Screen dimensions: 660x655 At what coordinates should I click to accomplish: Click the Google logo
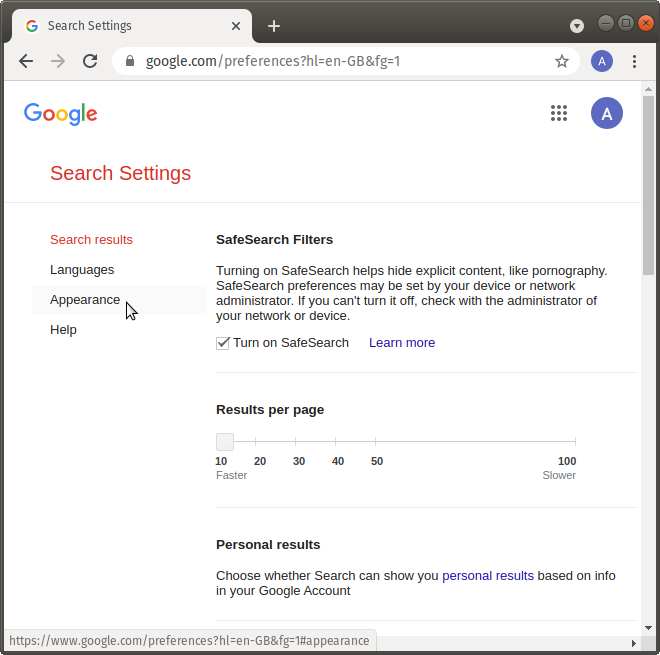click(x=61, y=114)
